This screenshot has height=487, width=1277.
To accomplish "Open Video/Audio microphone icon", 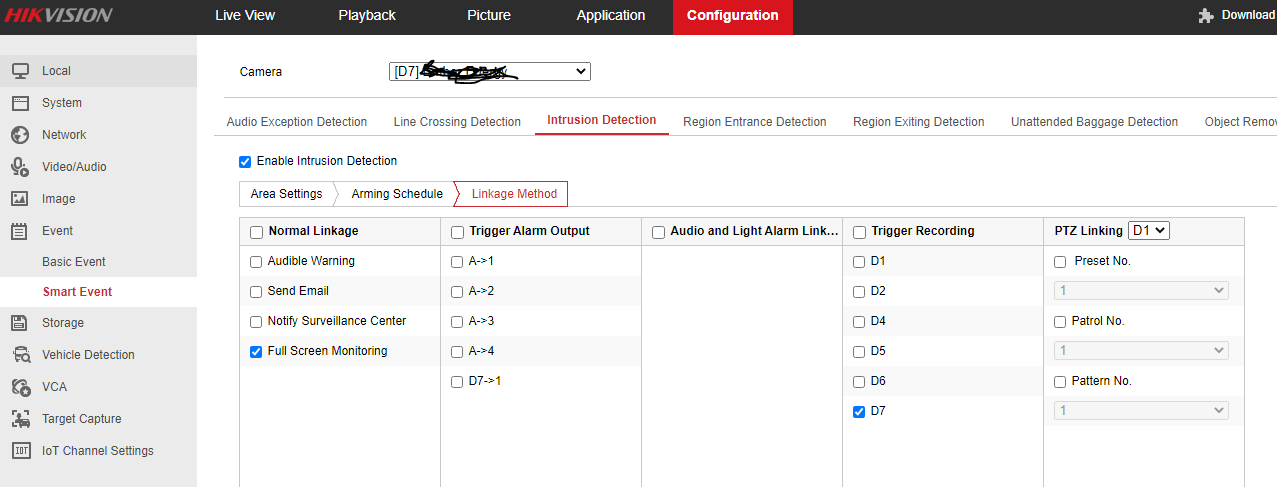I will click(20, 167).
